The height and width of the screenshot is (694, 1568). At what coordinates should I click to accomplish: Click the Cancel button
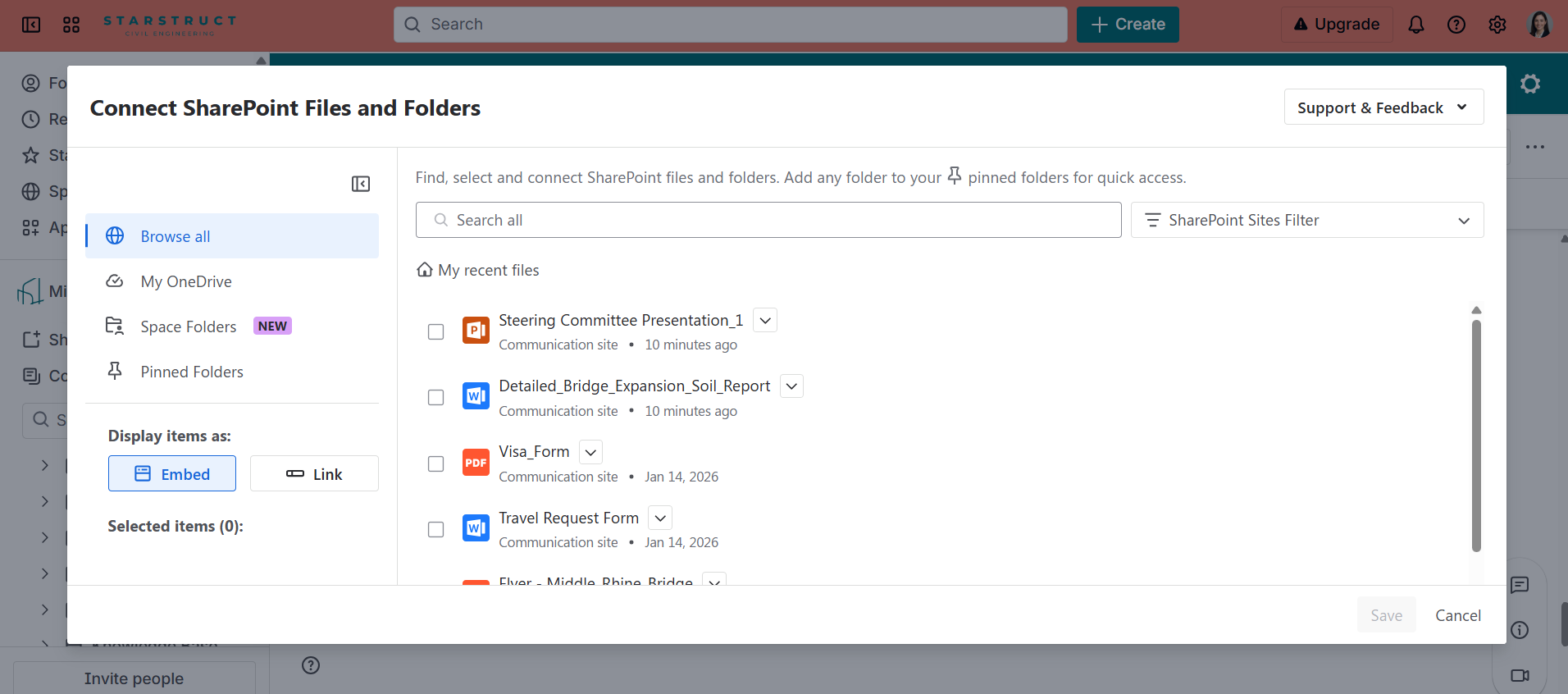click(x=1458, y=615)
